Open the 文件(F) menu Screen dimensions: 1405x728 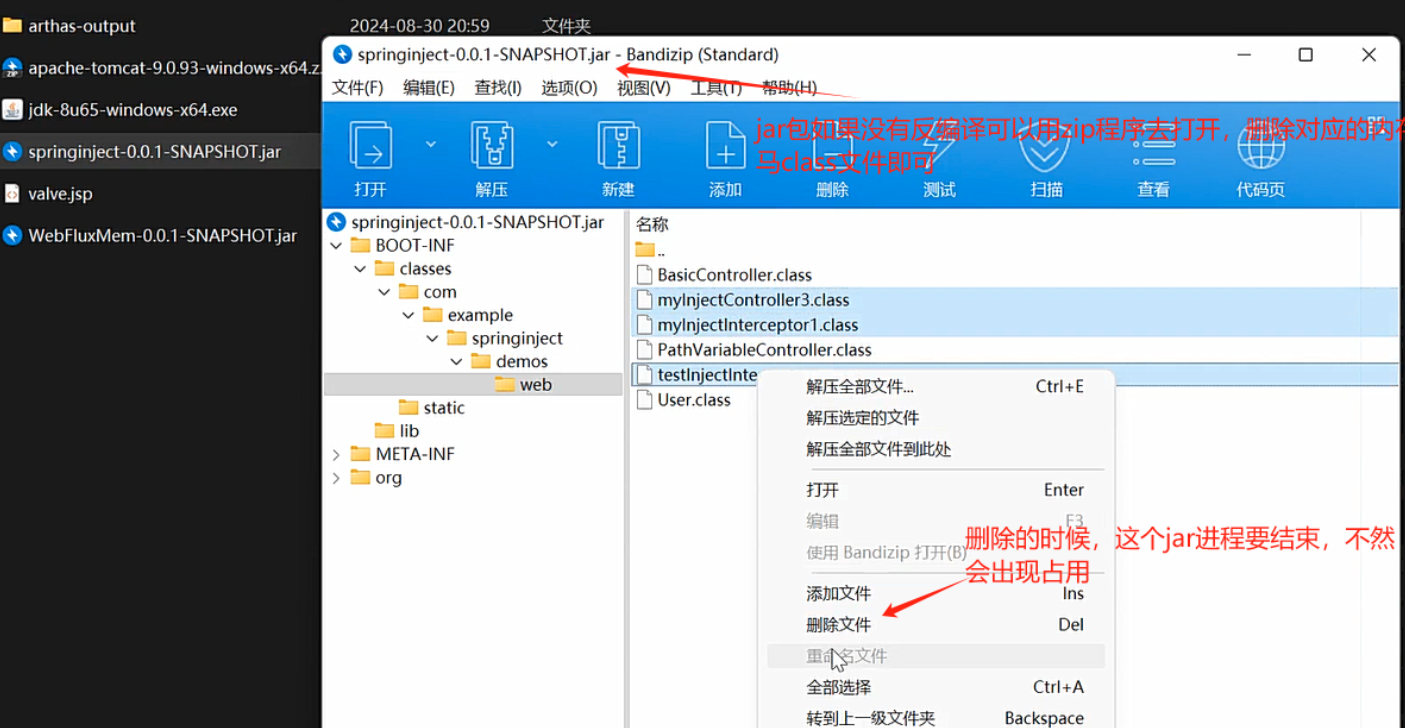coord(357,87)
